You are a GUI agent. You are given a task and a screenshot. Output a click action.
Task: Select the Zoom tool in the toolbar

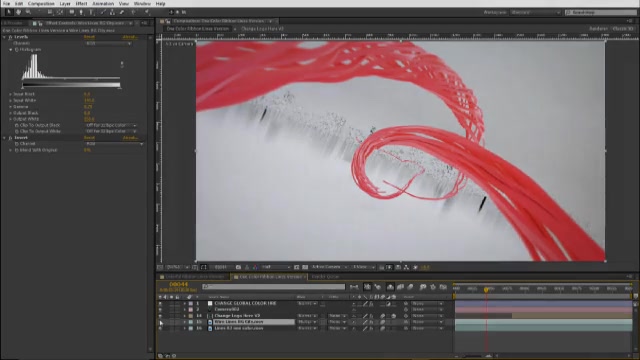[28, 12]
